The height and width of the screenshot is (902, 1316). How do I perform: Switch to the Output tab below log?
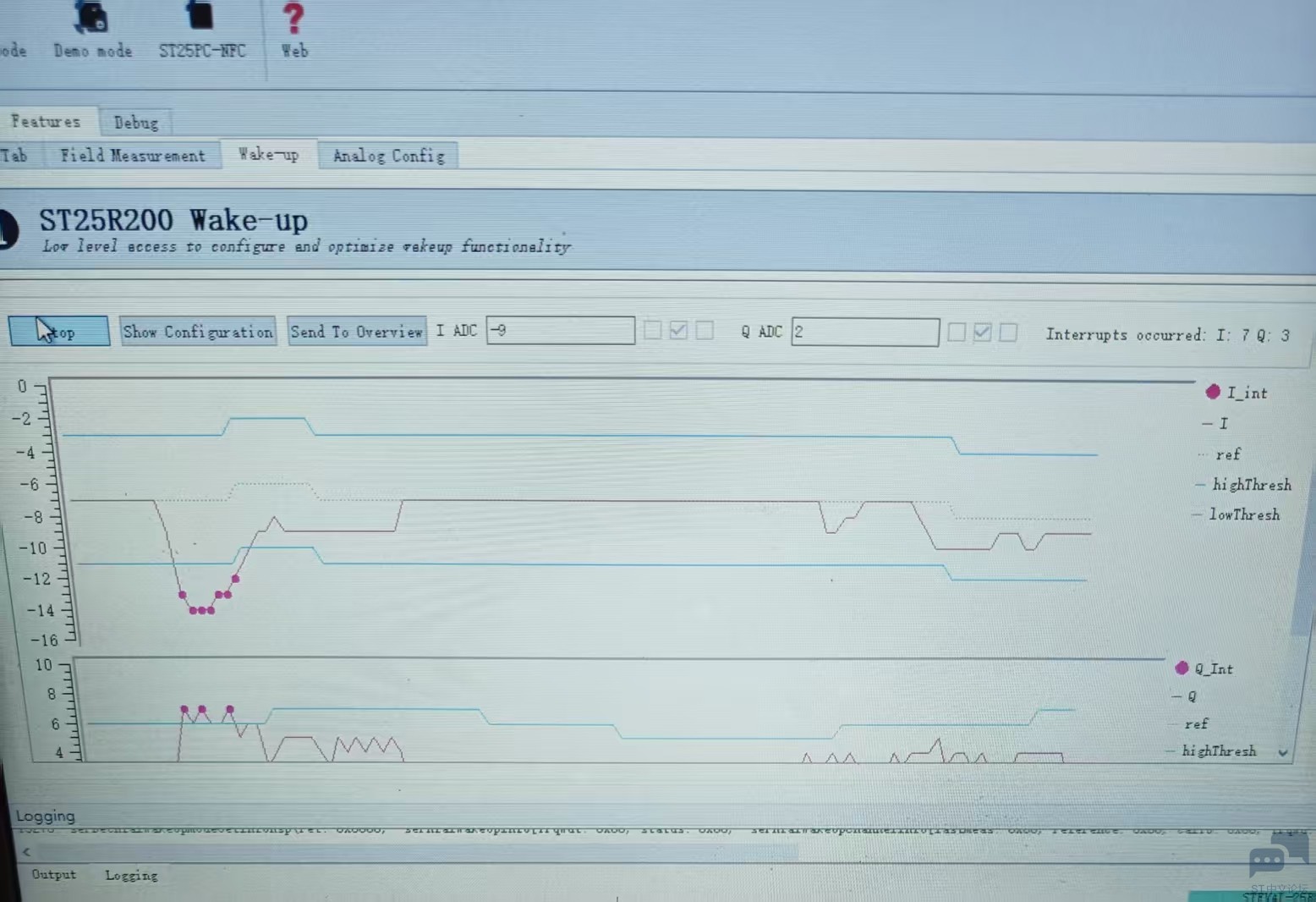click(53, 874)
